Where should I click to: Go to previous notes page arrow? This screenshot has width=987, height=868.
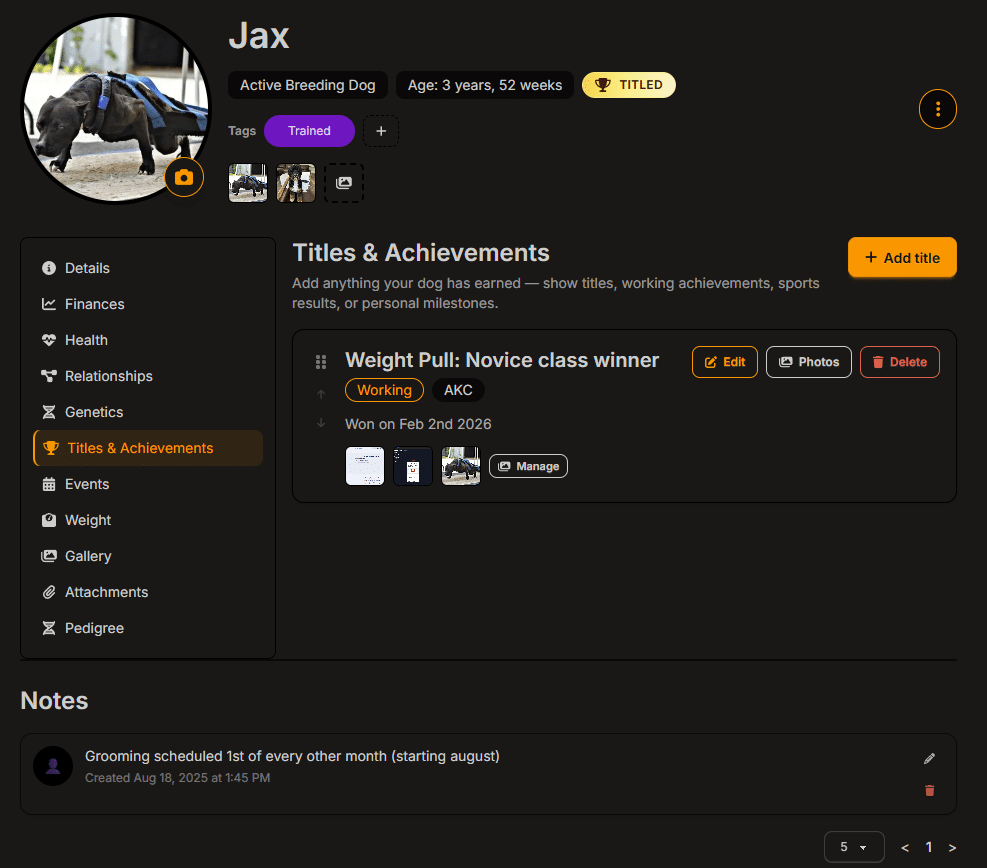905,847
